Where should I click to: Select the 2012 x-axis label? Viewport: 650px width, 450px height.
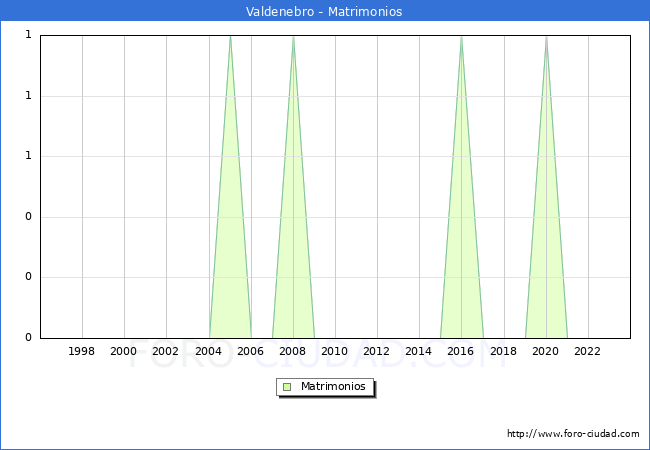coord(376,351)
